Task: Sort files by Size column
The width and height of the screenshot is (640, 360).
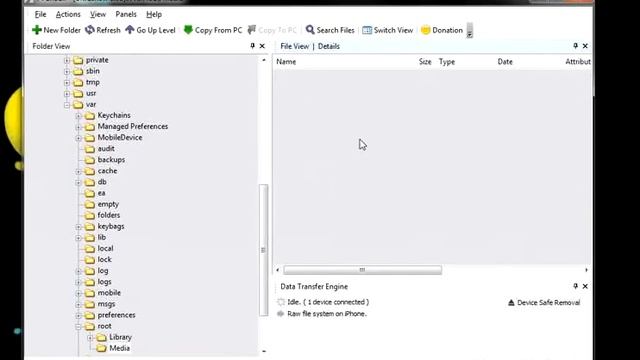Action: pyautogui.click(x=425, y=62)
